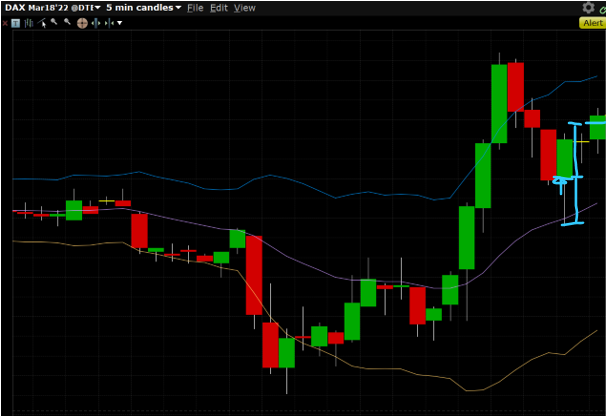
Task: Open the File menu
Action: coord(195,8)
